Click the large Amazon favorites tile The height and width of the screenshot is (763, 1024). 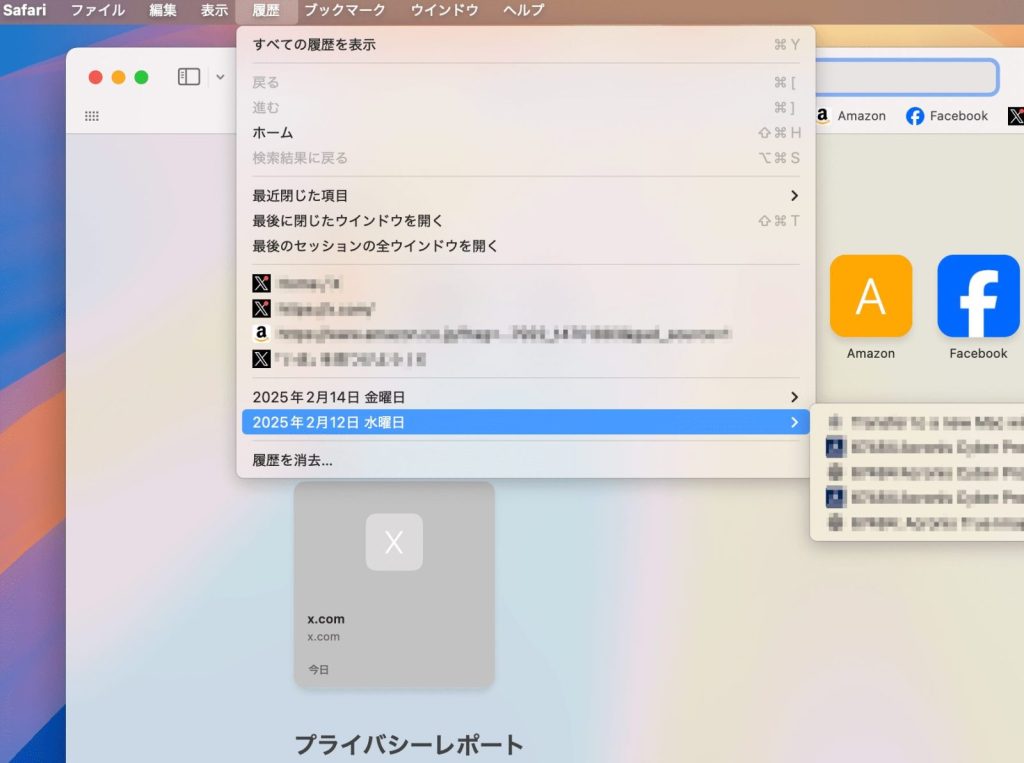871,296
